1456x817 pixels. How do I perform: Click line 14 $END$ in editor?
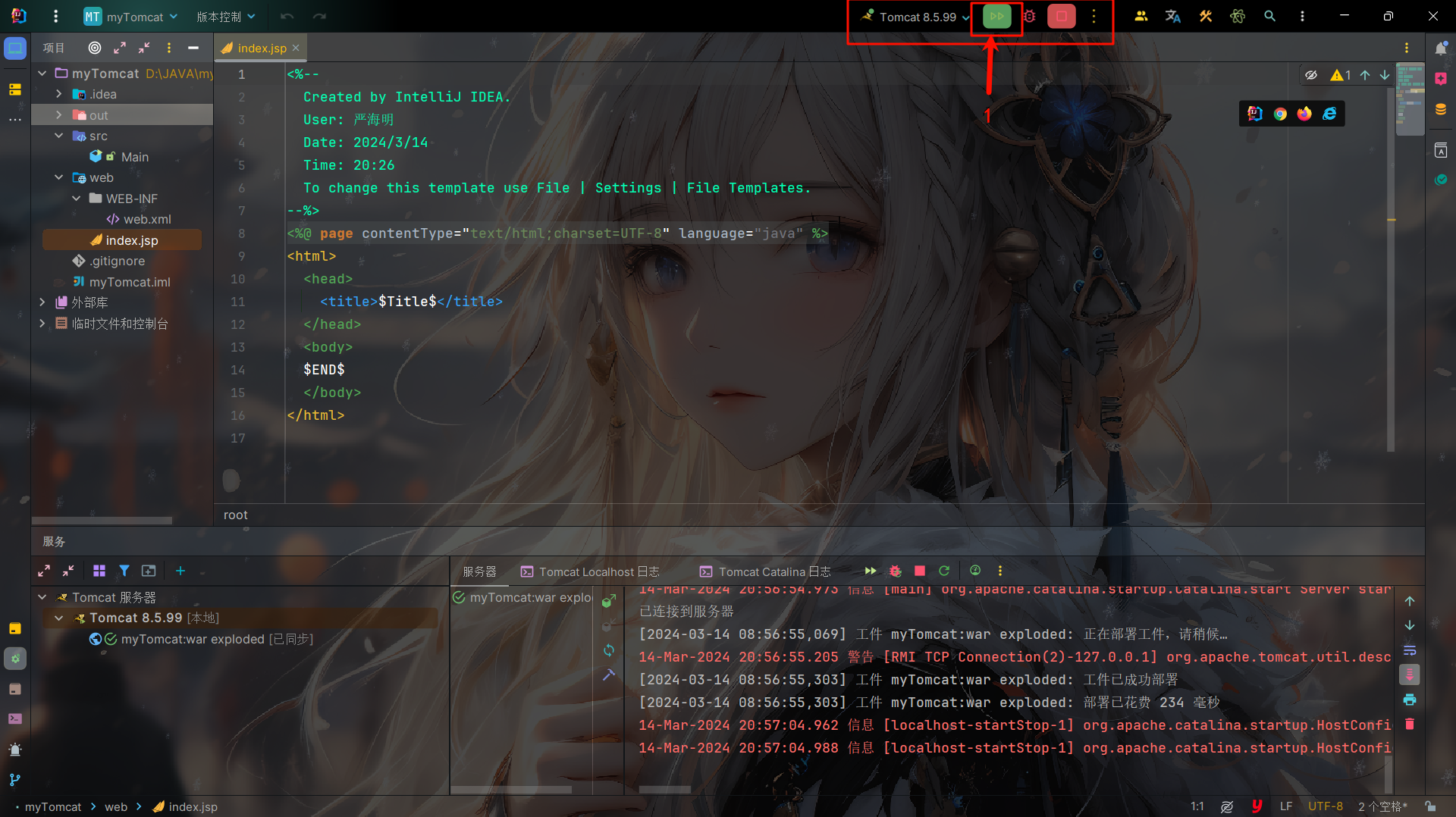pyautogui.click(x=324, y=370)
